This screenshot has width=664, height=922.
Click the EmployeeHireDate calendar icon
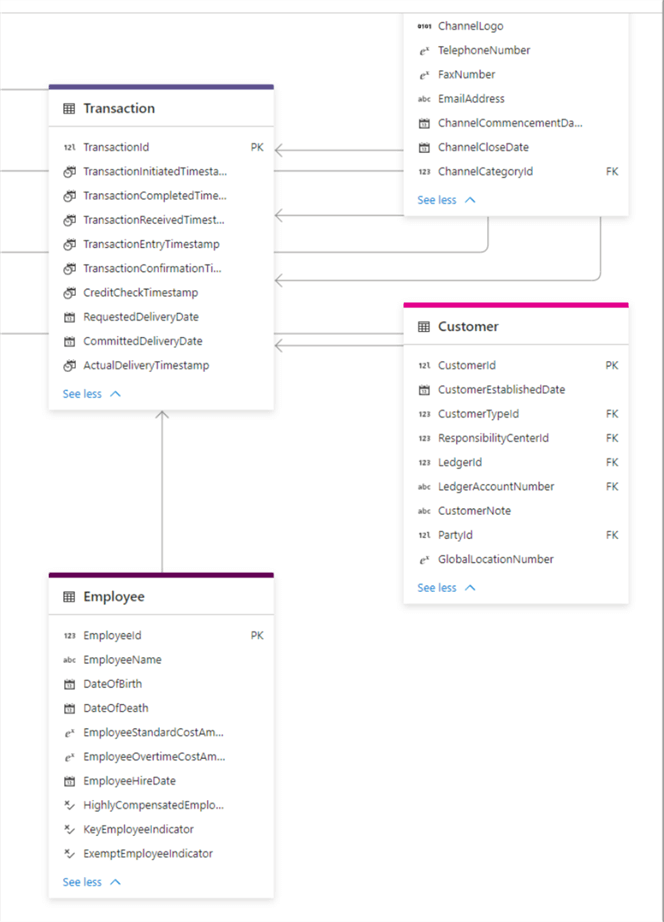[x=69, y=781]
